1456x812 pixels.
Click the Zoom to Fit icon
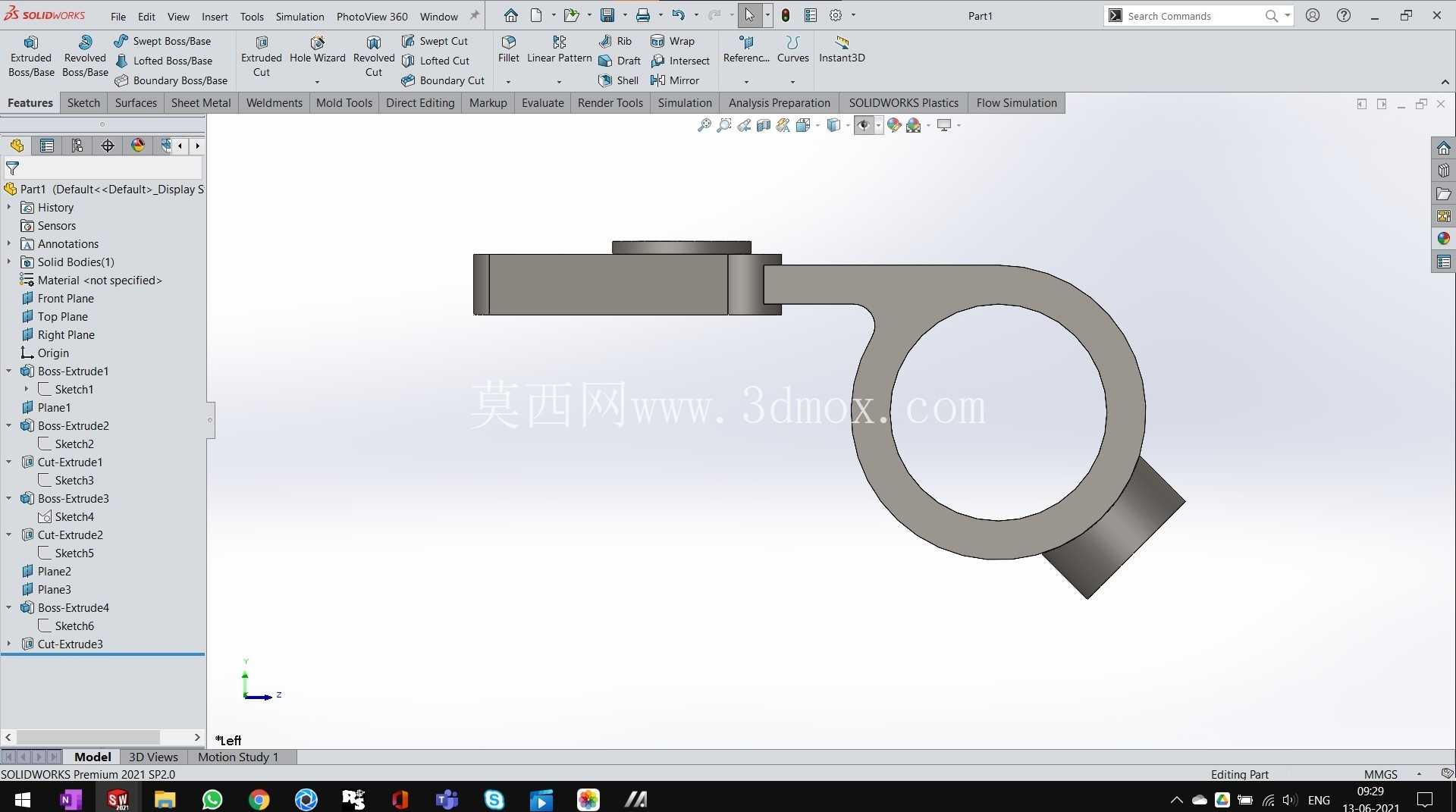(704, 125)
